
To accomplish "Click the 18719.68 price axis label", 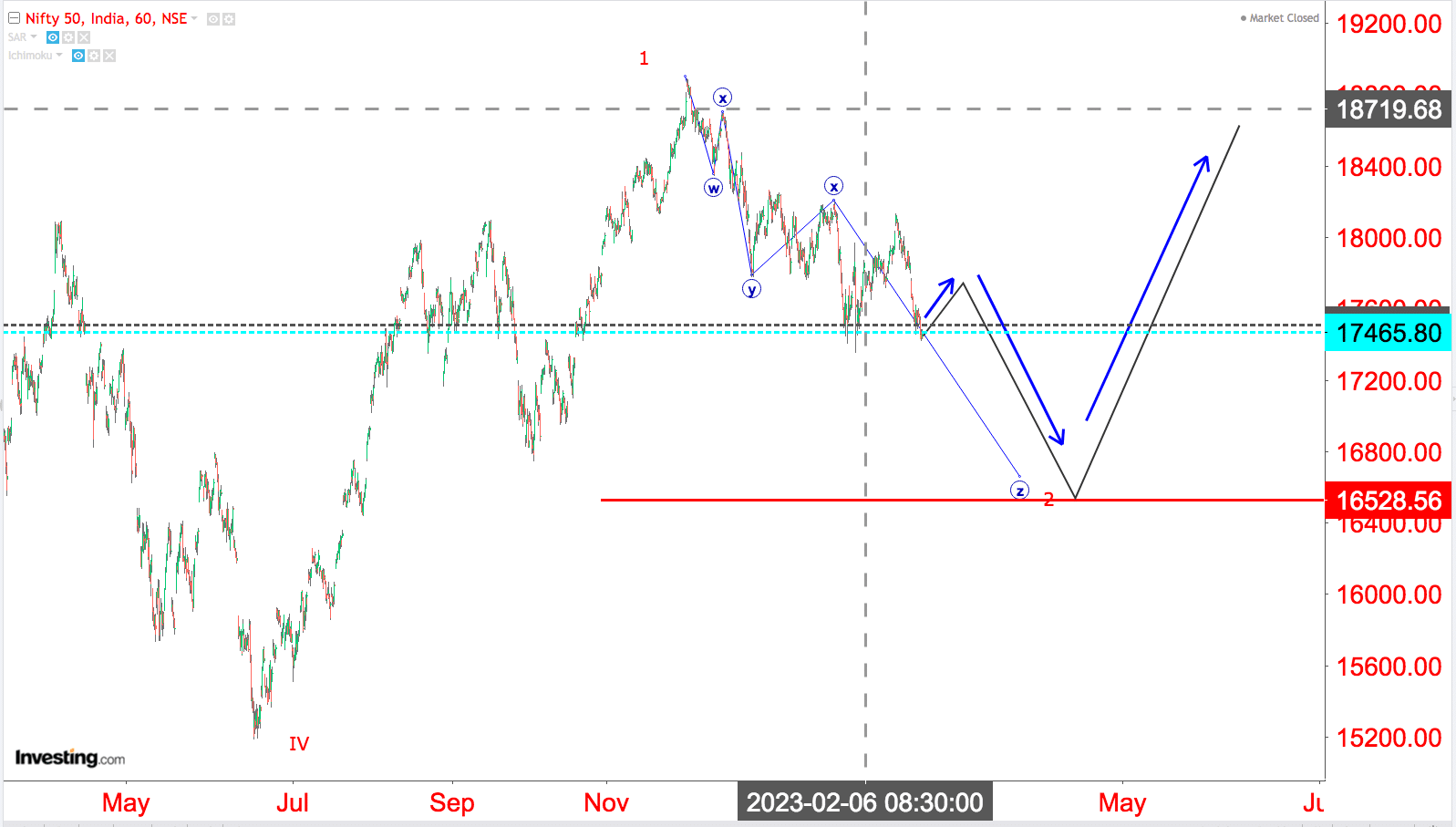I will [1389, 109].
